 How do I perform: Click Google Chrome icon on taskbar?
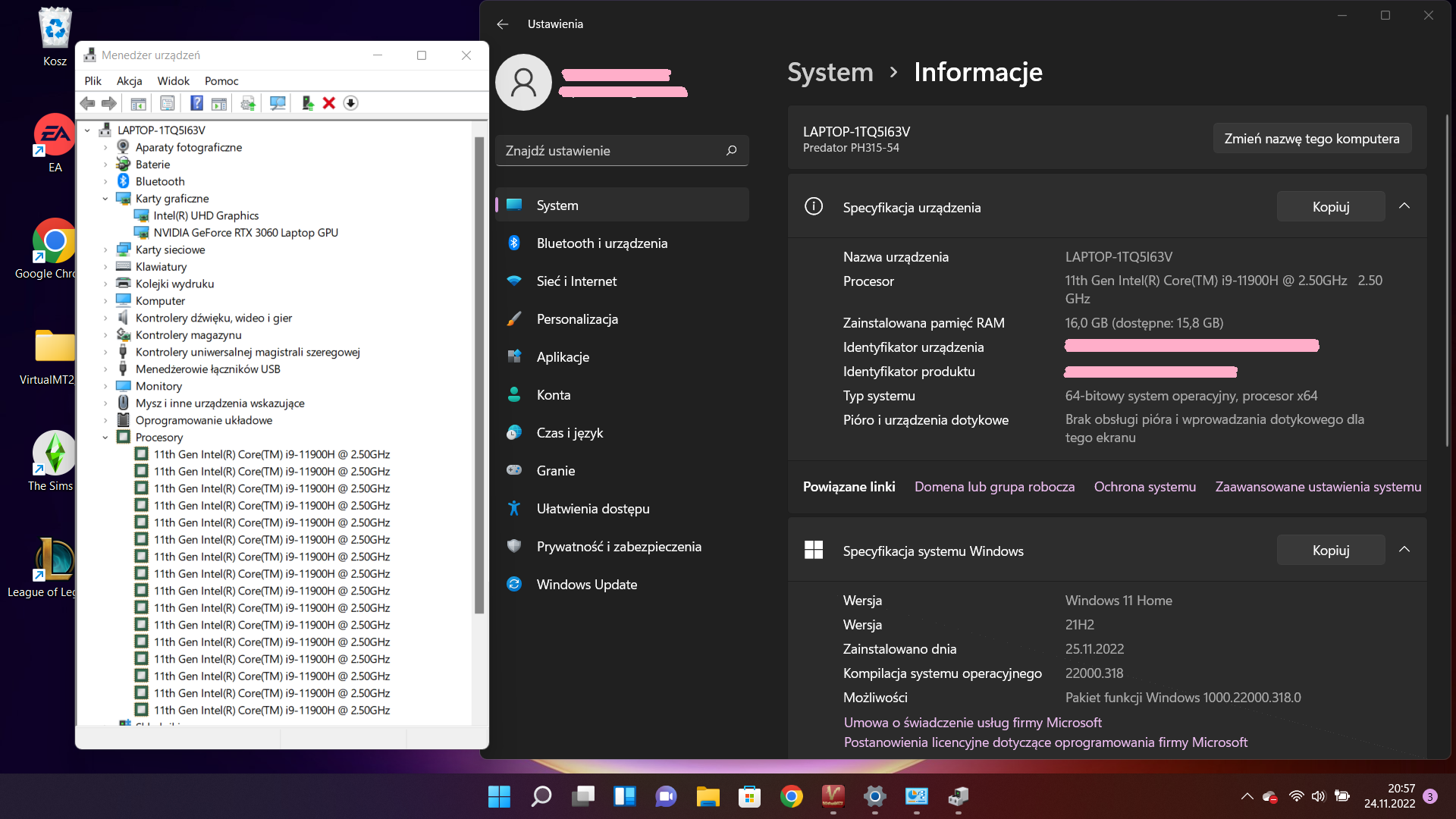791,796
